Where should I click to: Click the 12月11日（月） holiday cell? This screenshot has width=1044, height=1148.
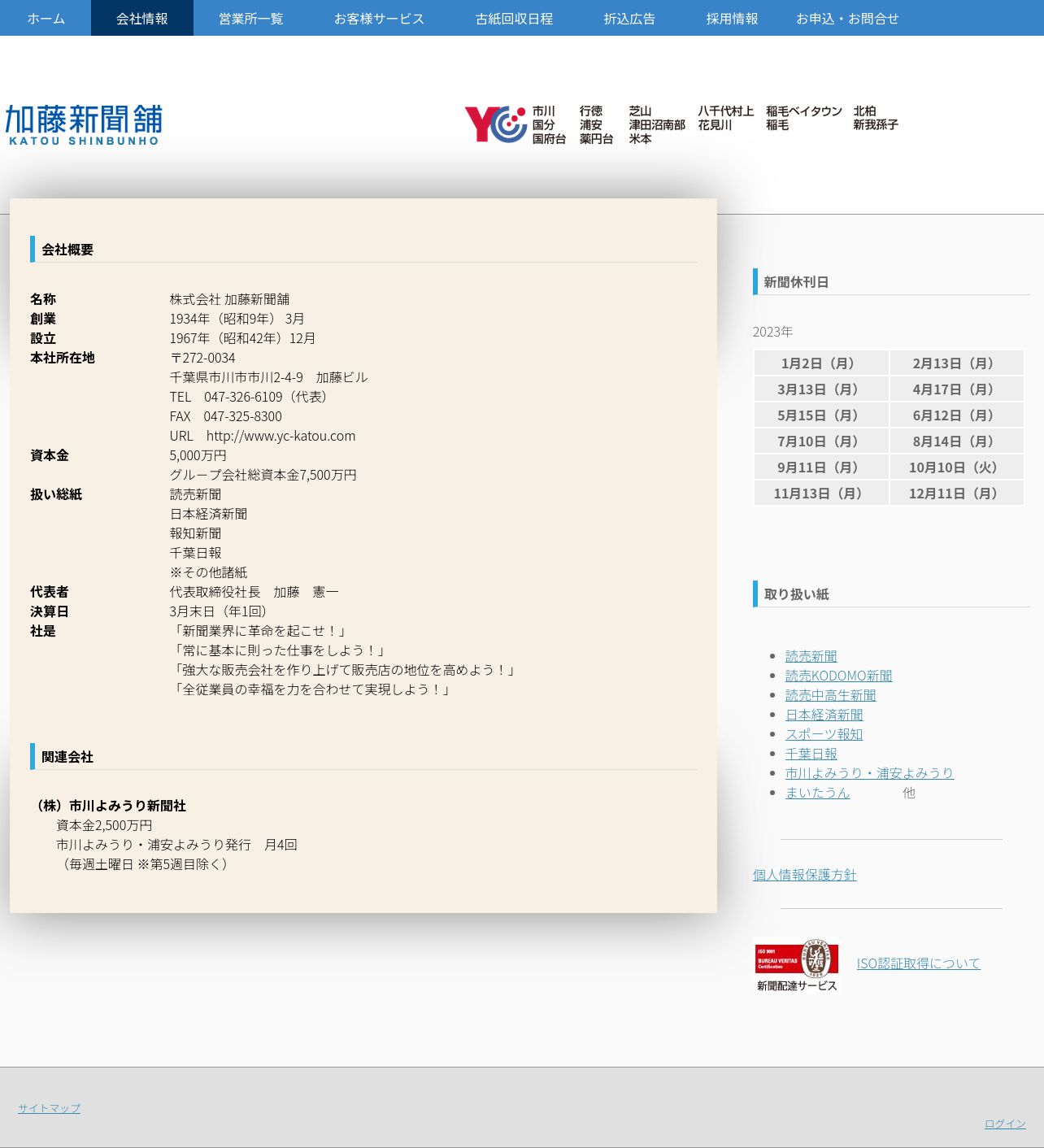(956, 494)
